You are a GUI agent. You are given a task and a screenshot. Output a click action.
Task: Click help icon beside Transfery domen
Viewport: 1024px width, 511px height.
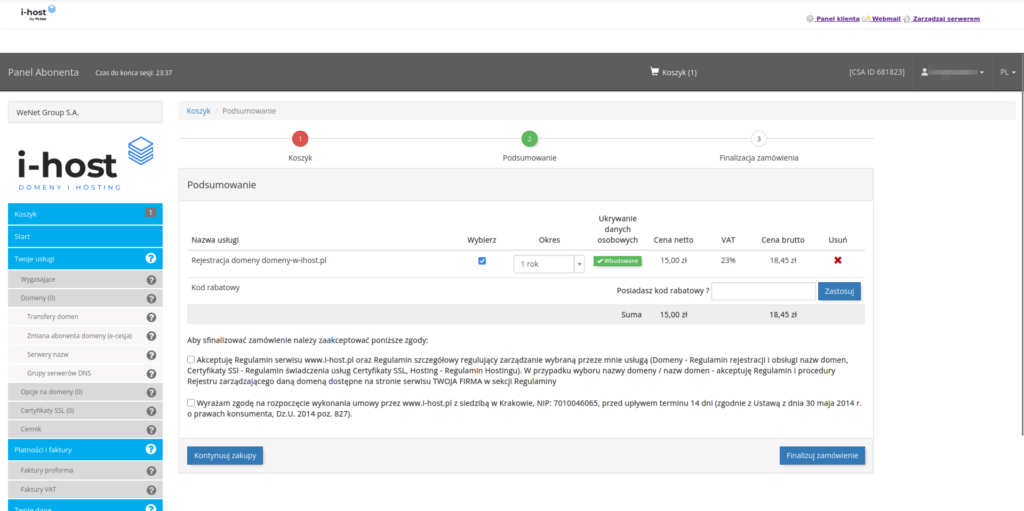click(x=151, y=317)
